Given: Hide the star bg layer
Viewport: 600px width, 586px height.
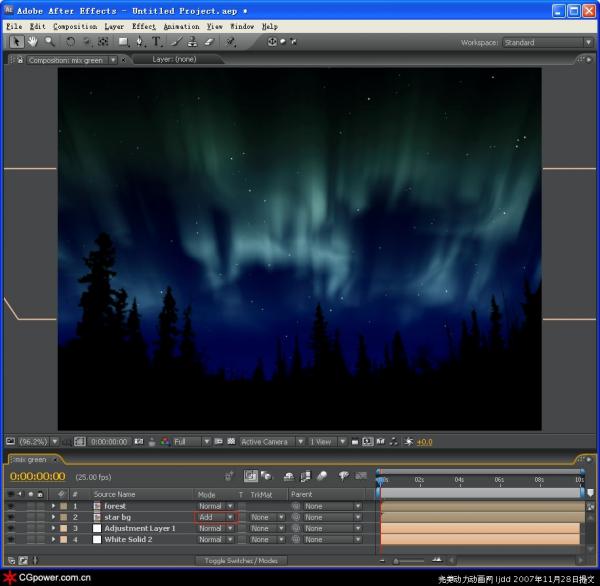Looking at the screenshot, I should (11, 517).
